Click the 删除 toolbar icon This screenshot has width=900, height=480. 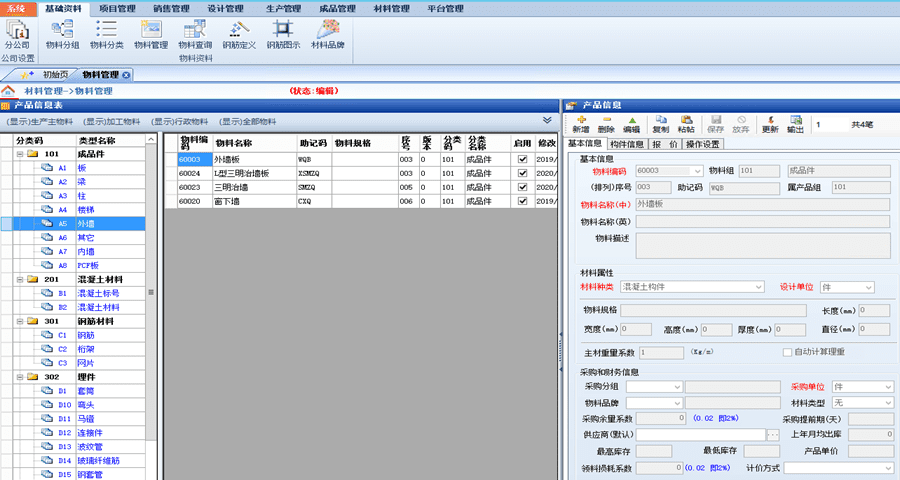[x=606, y=123]
